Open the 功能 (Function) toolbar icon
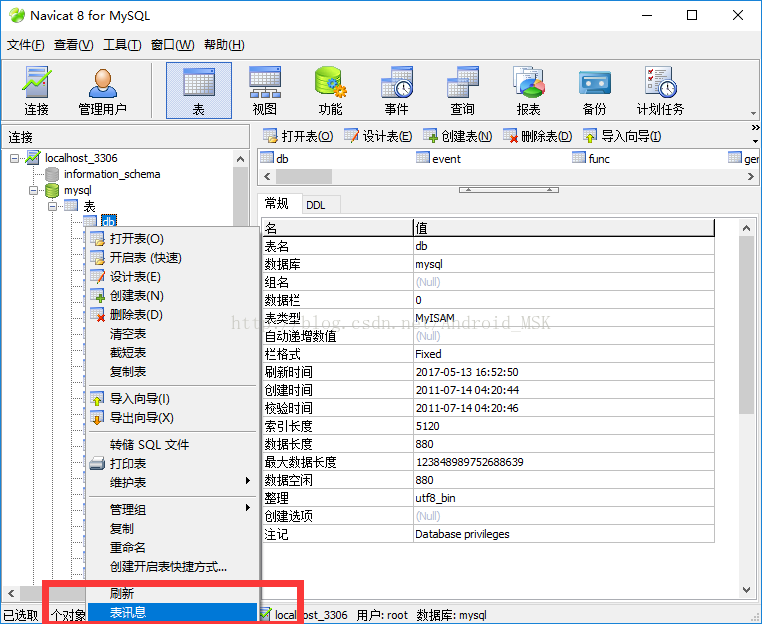 (330, 90)
